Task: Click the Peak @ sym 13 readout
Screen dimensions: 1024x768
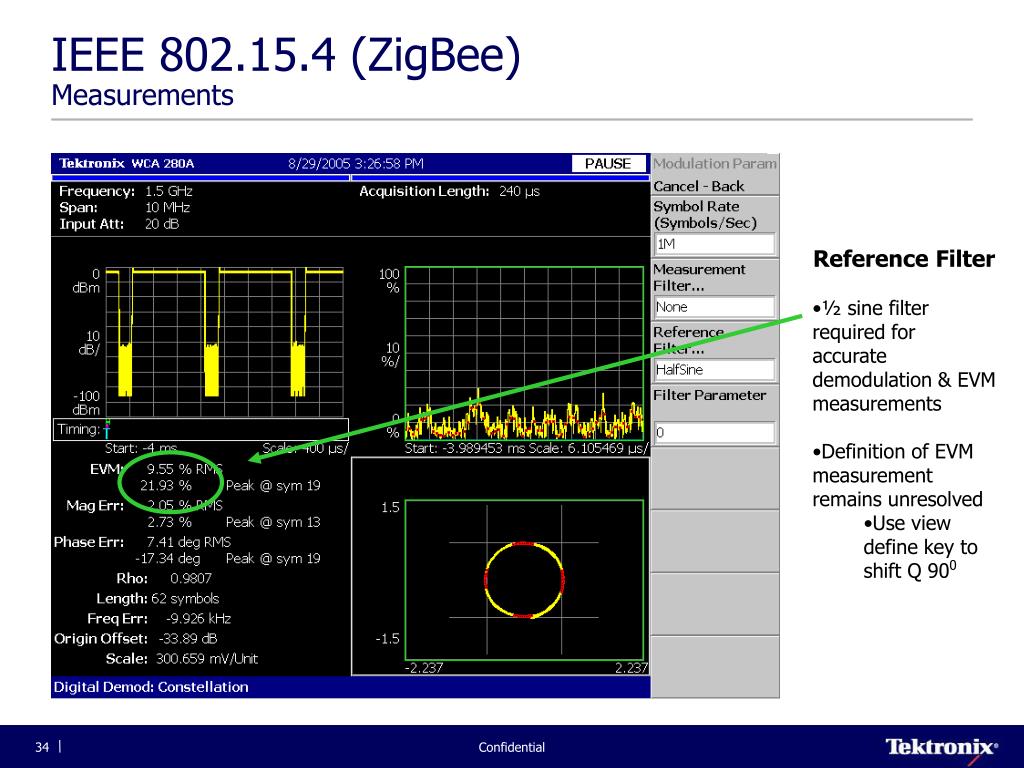Action: [x=273, y=522]
